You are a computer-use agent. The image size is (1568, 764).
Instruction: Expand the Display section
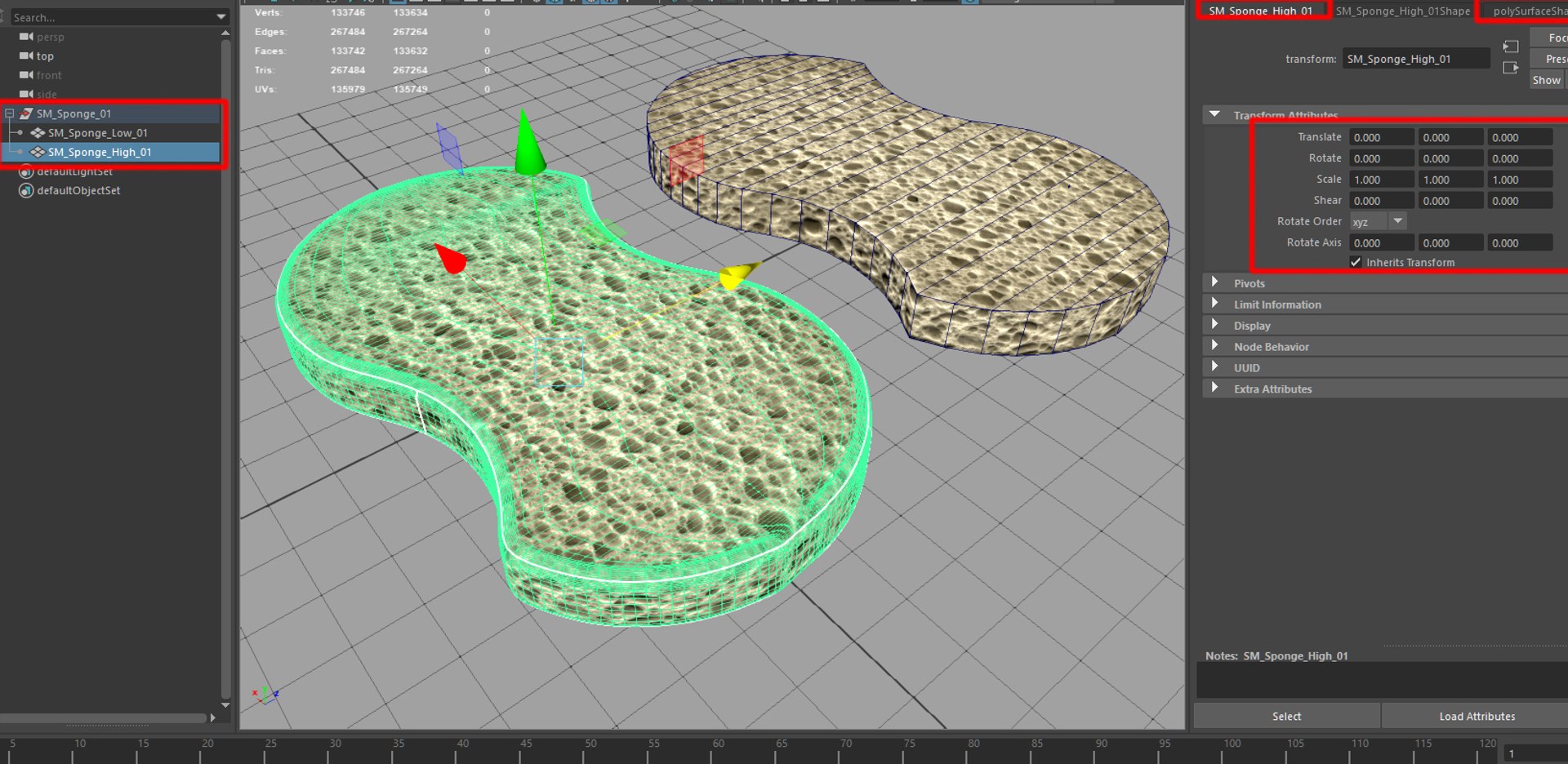click(1214, 325)
